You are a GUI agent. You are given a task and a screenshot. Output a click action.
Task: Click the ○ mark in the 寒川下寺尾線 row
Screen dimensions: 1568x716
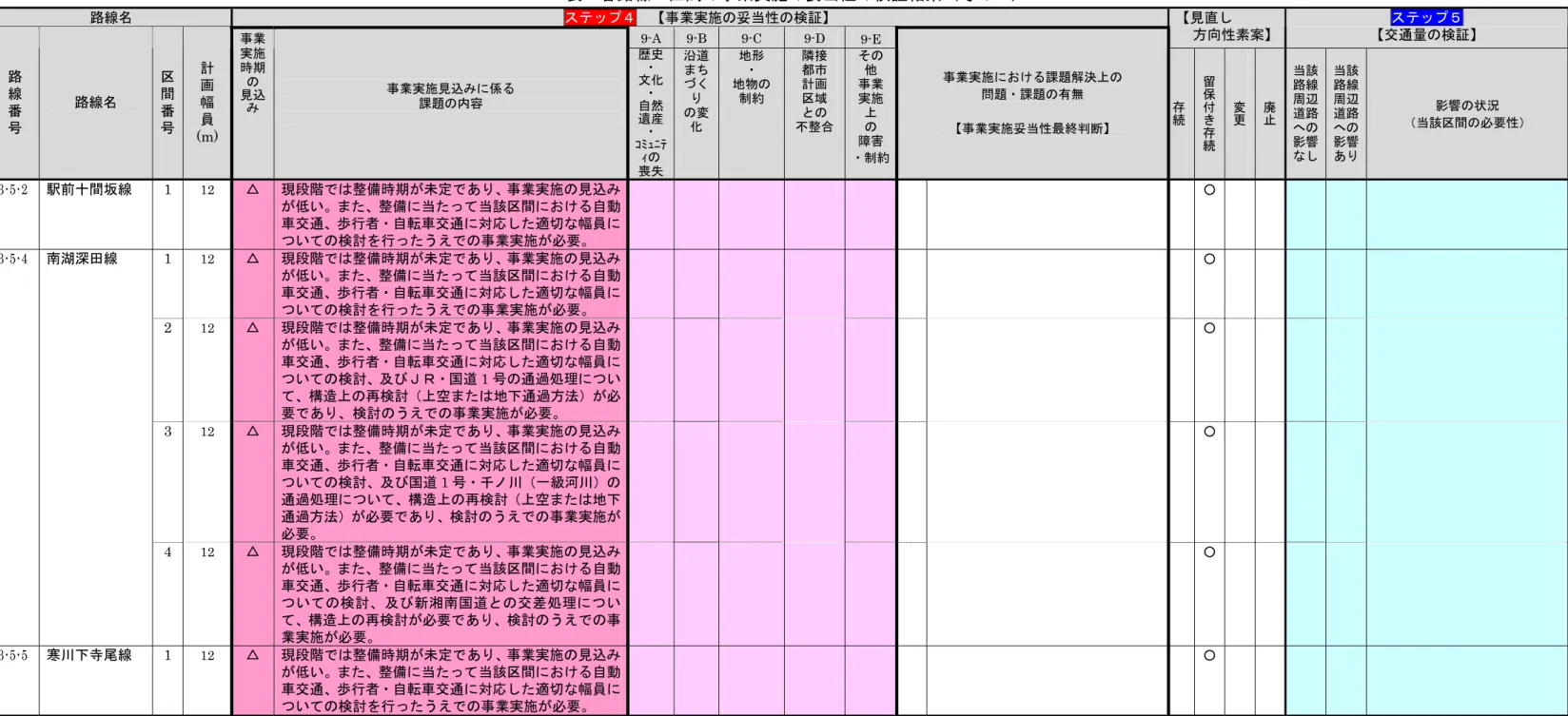click(x=1209, y=655)
